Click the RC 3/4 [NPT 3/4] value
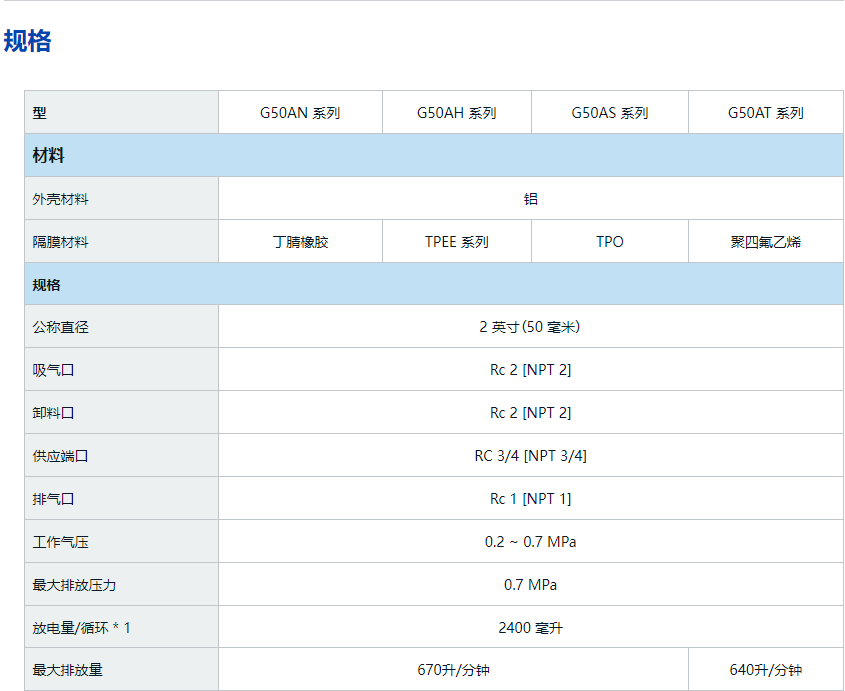The width and height of the screenshot is (845, 691). [530, 456]
